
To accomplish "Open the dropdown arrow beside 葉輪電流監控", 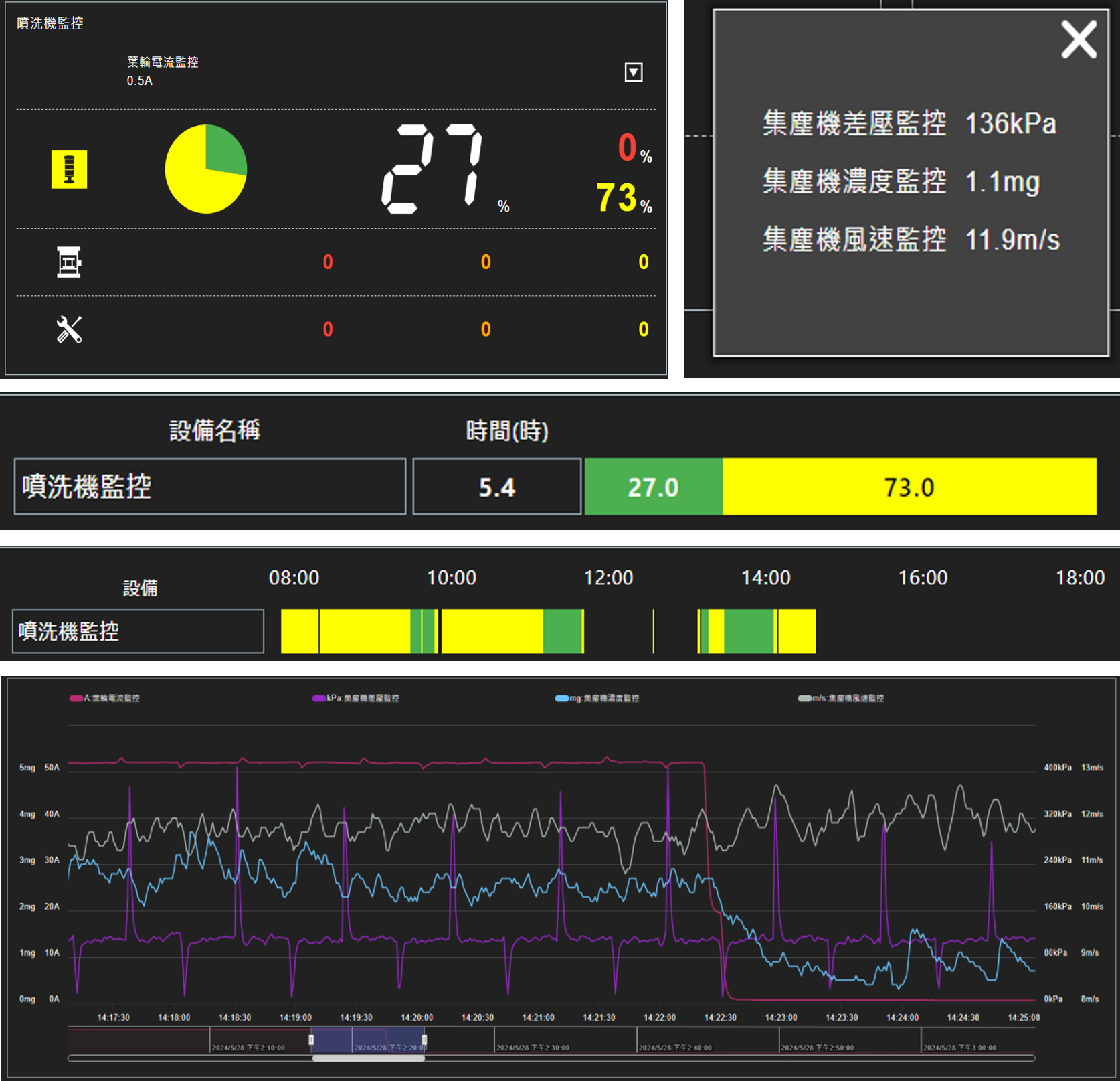I will (633, 72).
